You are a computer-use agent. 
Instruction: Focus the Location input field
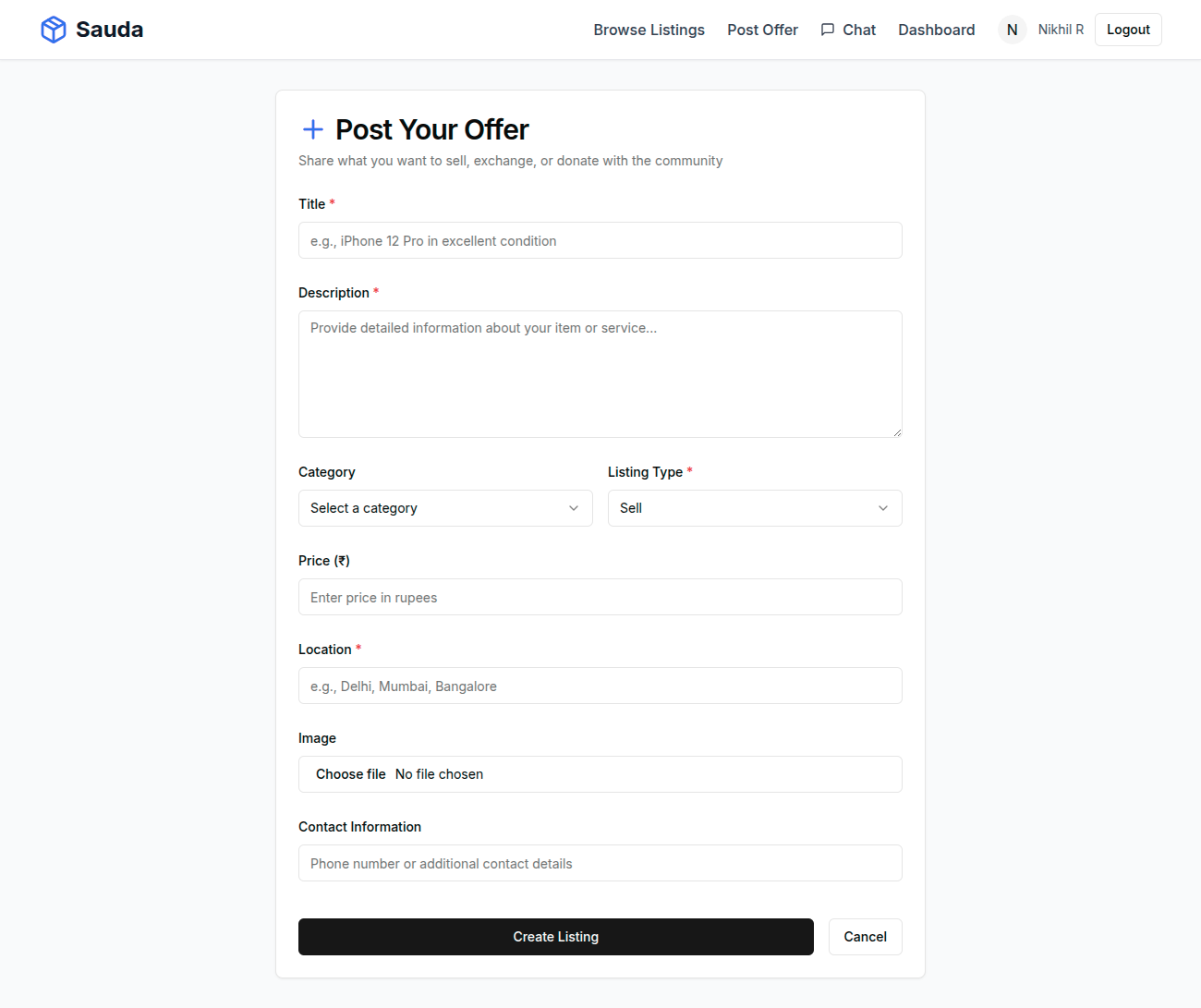pyautogui.click(x=600, y=686)
